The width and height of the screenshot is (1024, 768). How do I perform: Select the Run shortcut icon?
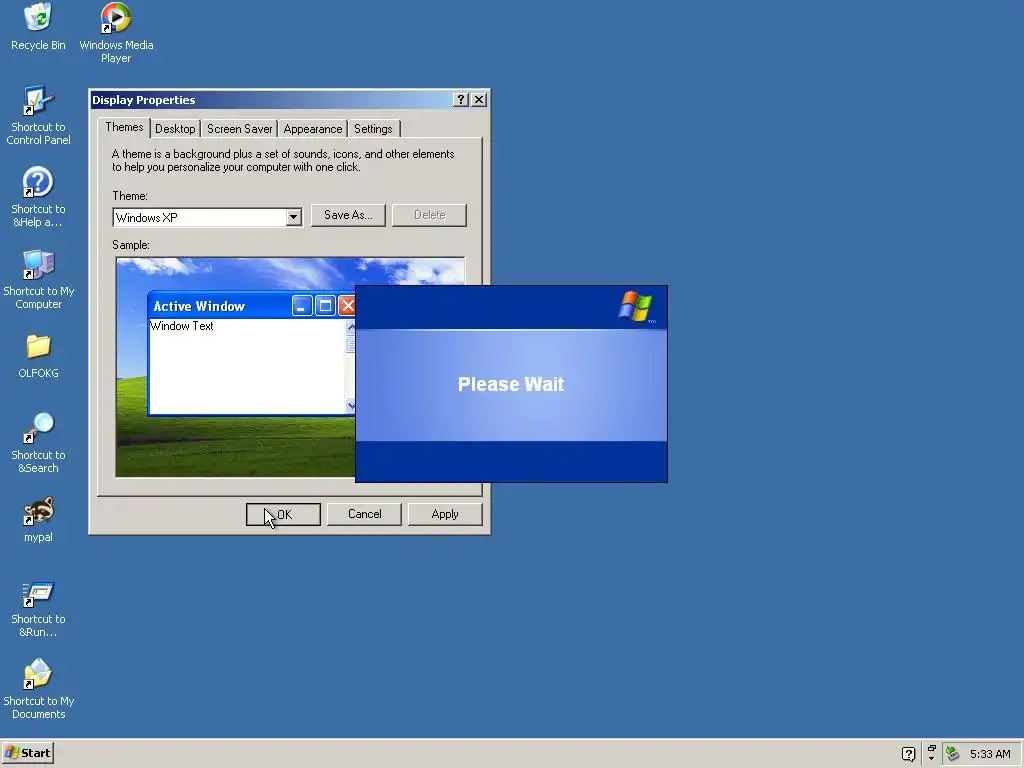[x=38, y=608]
